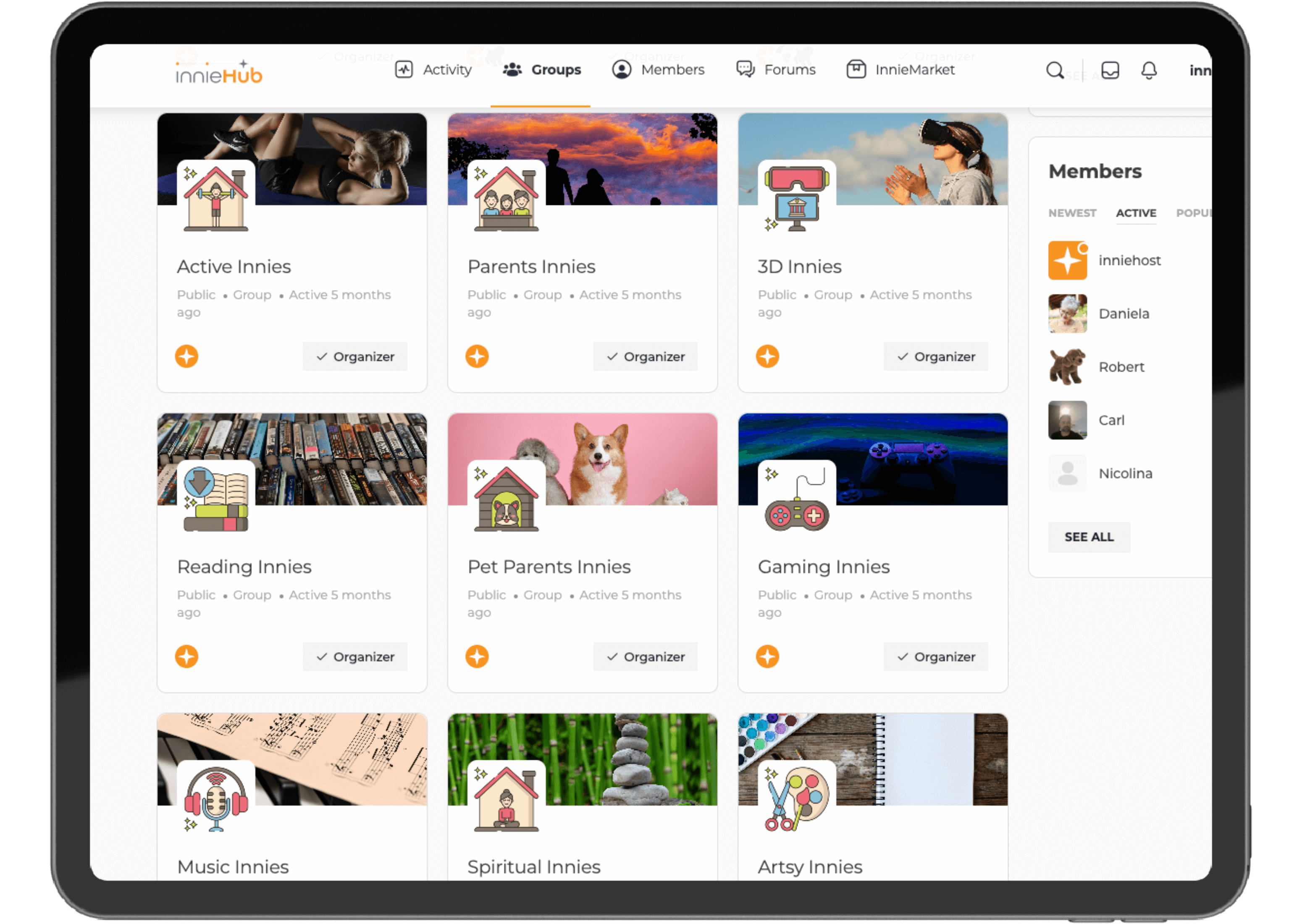1302x924 pixels.
Task: Click Organizer button on Parents Innies card
Action: [x=645, y=356]
